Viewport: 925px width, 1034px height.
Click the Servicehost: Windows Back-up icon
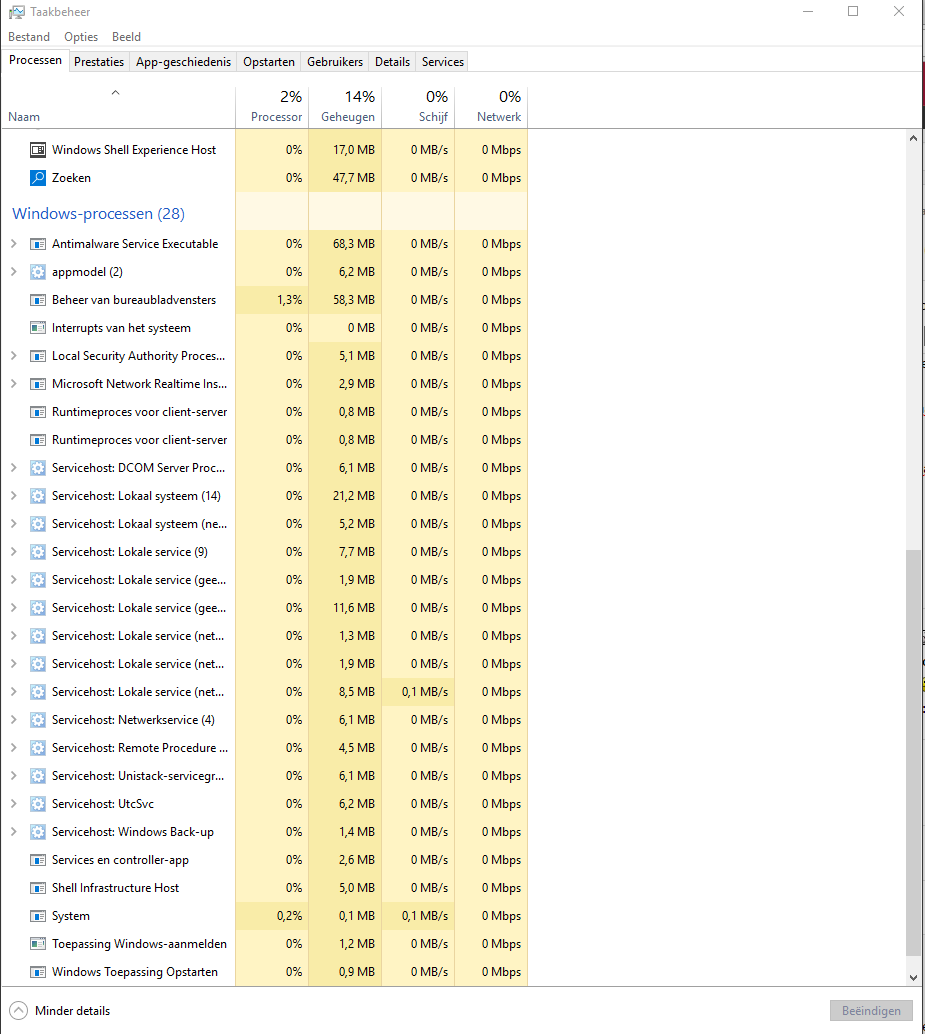click(38, 832)
